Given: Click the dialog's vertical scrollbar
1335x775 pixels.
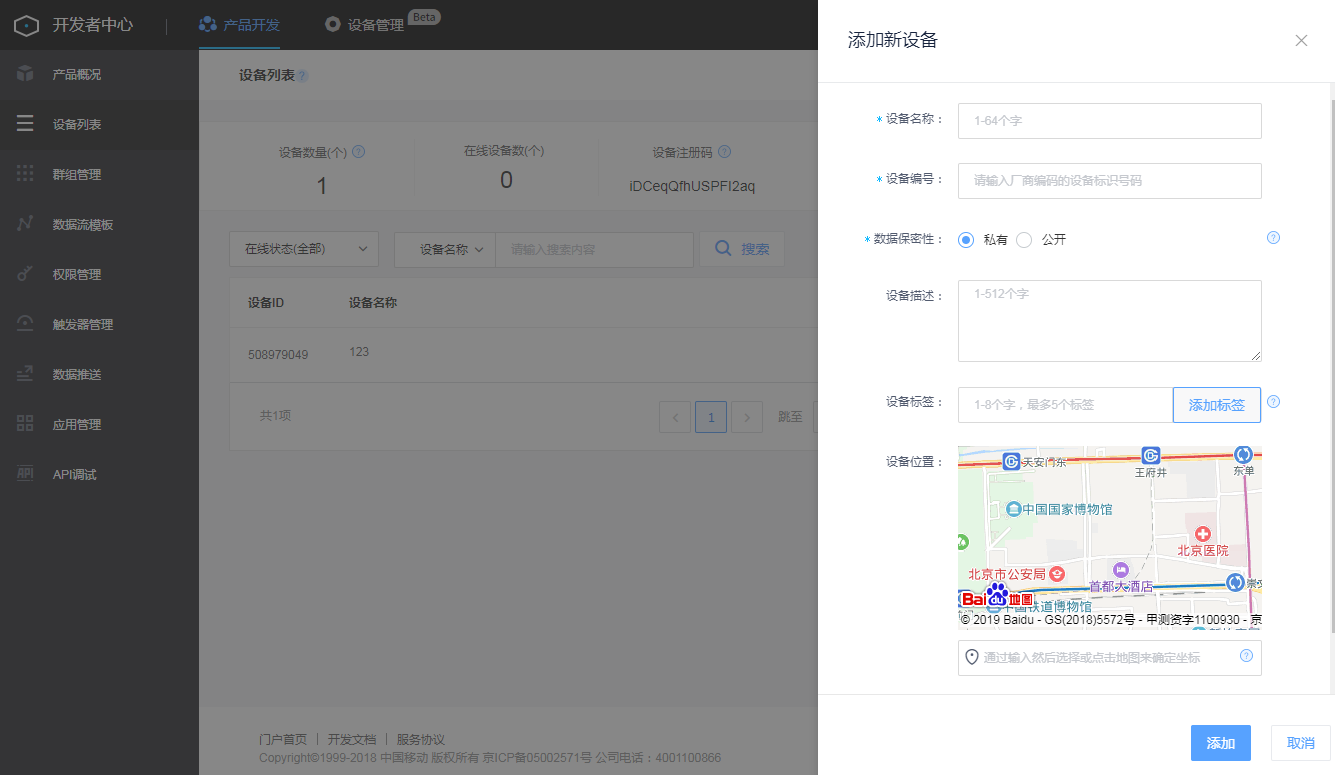Looking at the screenshot, I should (1332, 366).
